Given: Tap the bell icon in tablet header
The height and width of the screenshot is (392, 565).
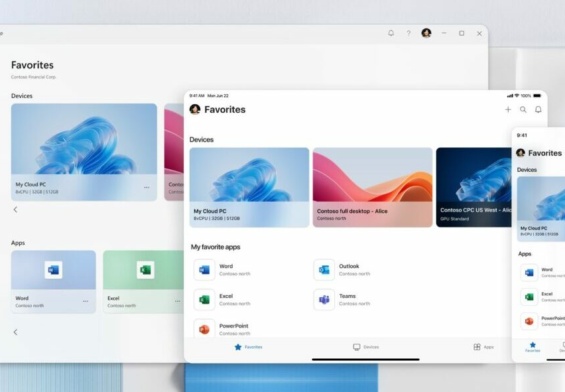Looking at the screenshot, I should [x=538, y=110].
